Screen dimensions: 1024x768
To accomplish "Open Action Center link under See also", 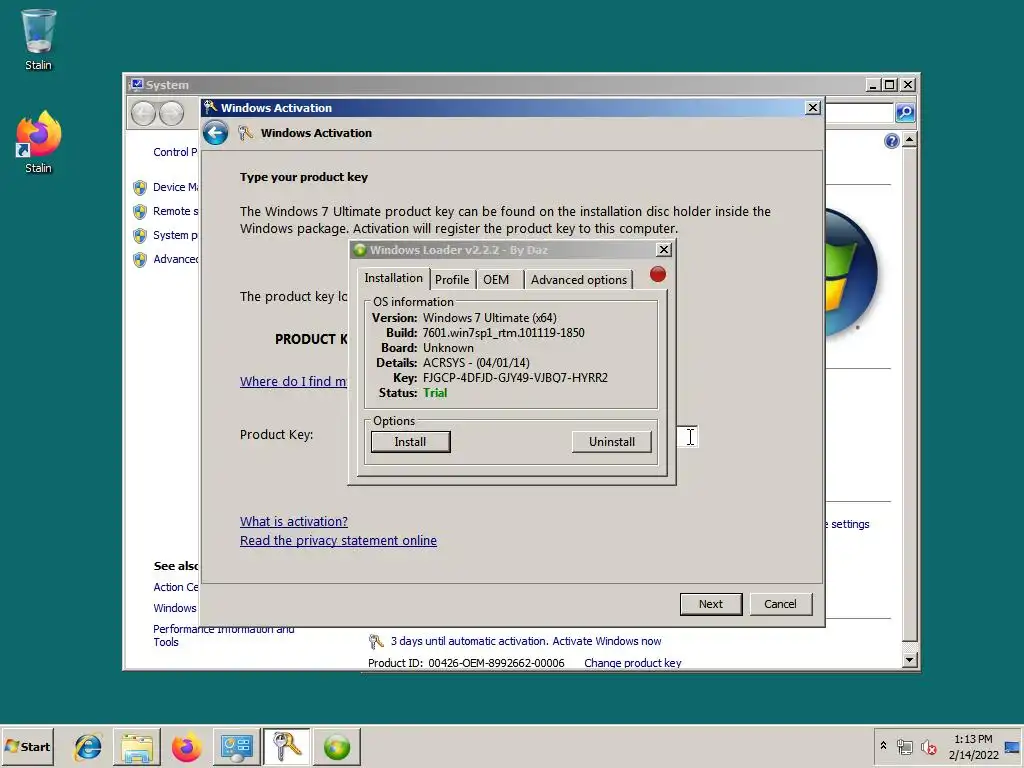I will click(175, 587).
